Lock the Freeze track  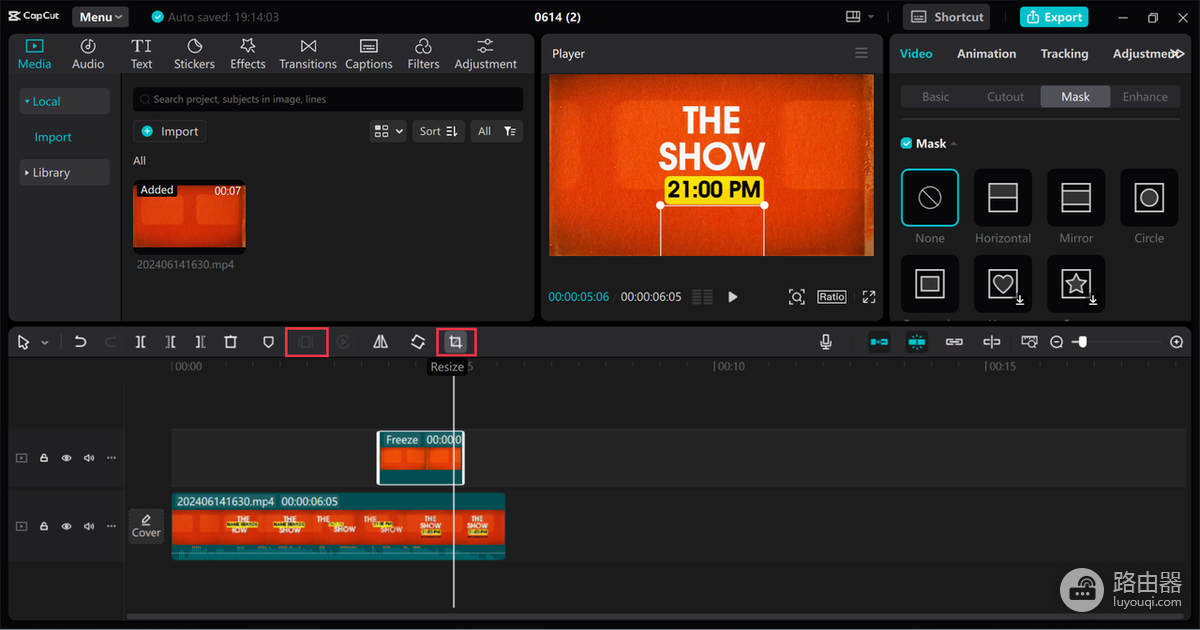tap(44, 458)
